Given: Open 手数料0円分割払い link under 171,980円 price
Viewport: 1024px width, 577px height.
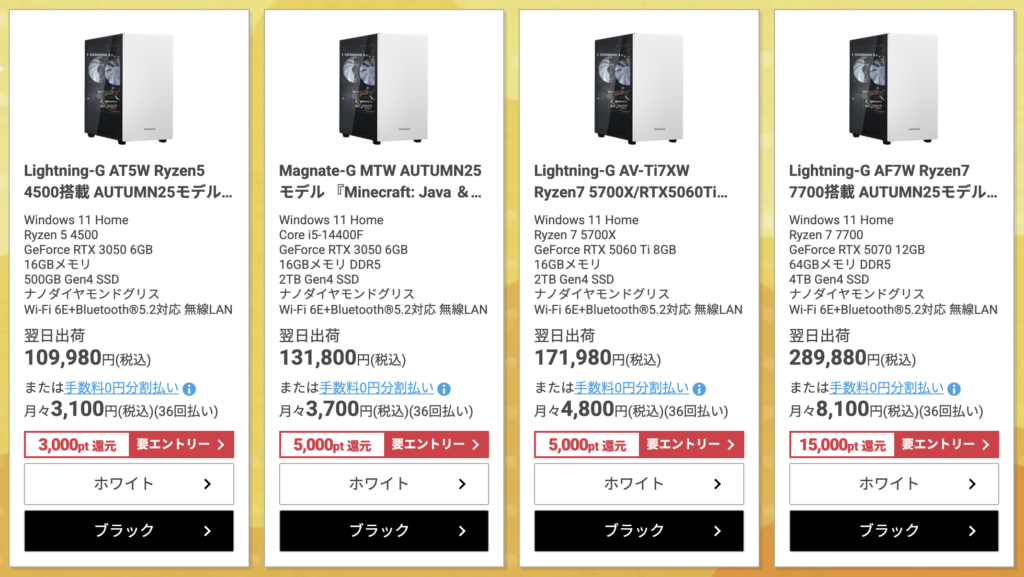Looking at the screenshot, I should pyautogui.click(x=631, y=388).
